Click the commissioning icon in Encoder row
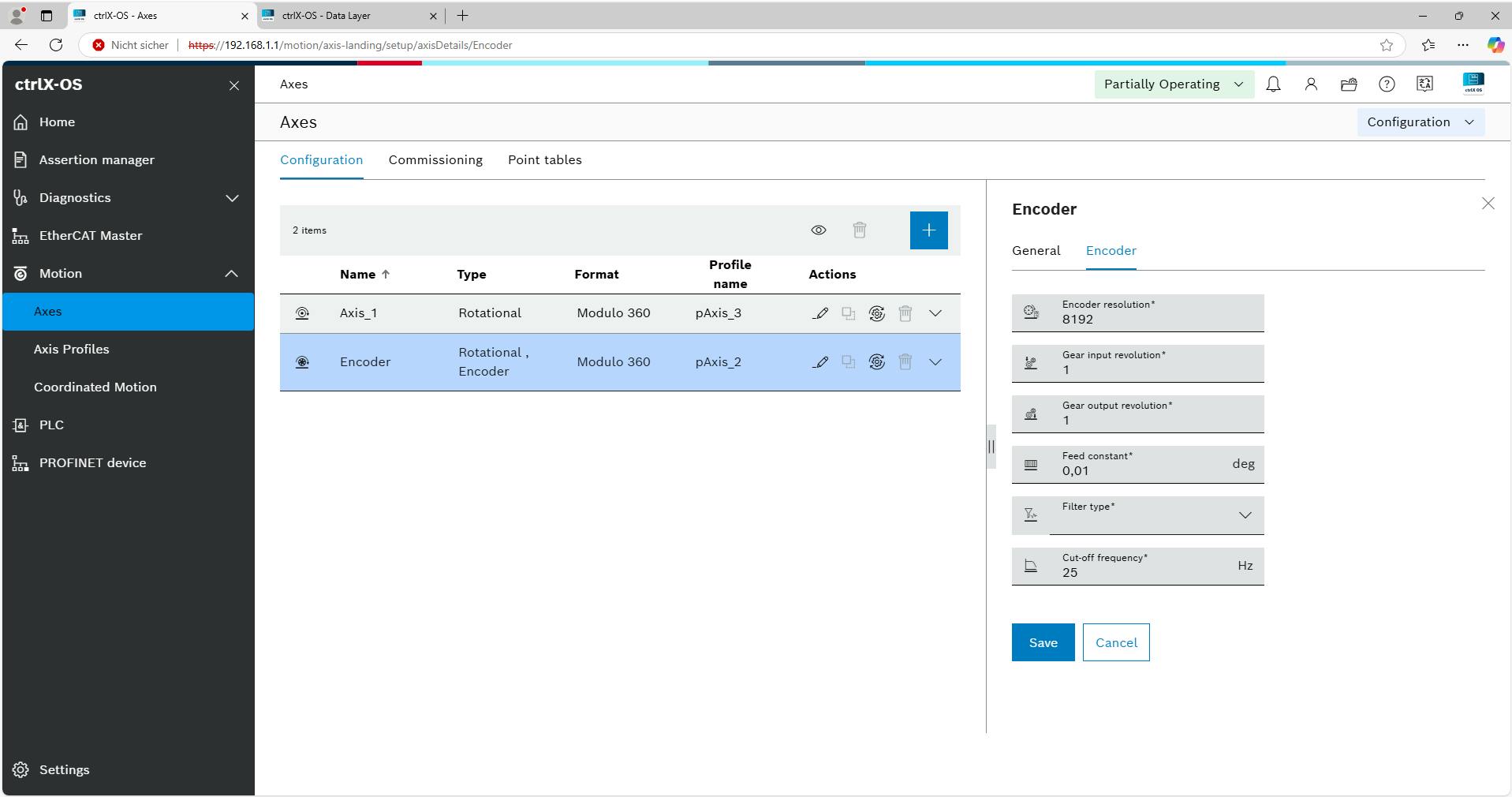This screenshot has height=797, width=1512. [876, 362]
